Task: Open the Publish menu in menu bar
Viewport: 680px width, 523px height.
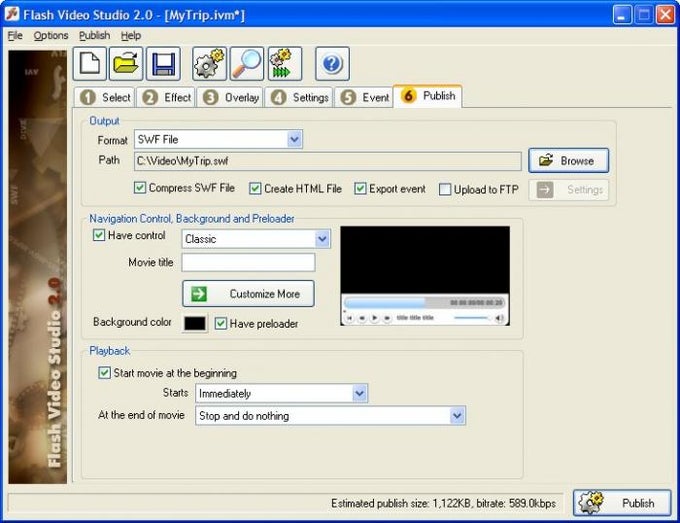Action: coord(94,36)
